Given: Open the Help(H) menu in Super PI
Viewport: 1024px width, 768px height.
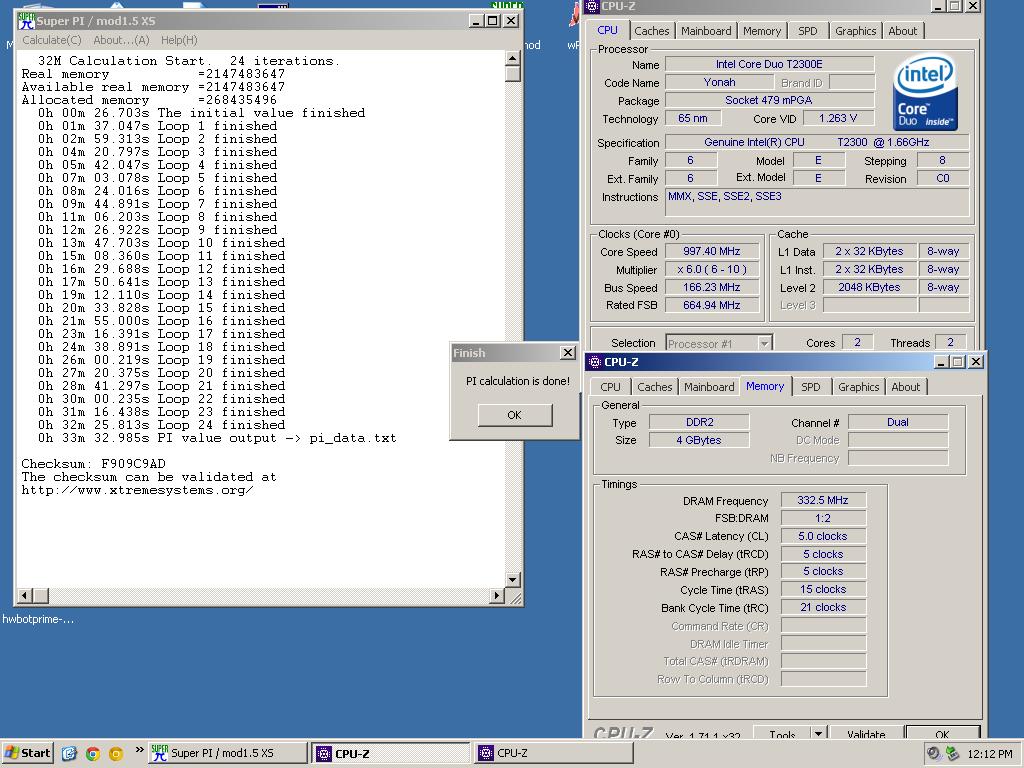Looking at the screenshot, I should [x=179, y=40].
